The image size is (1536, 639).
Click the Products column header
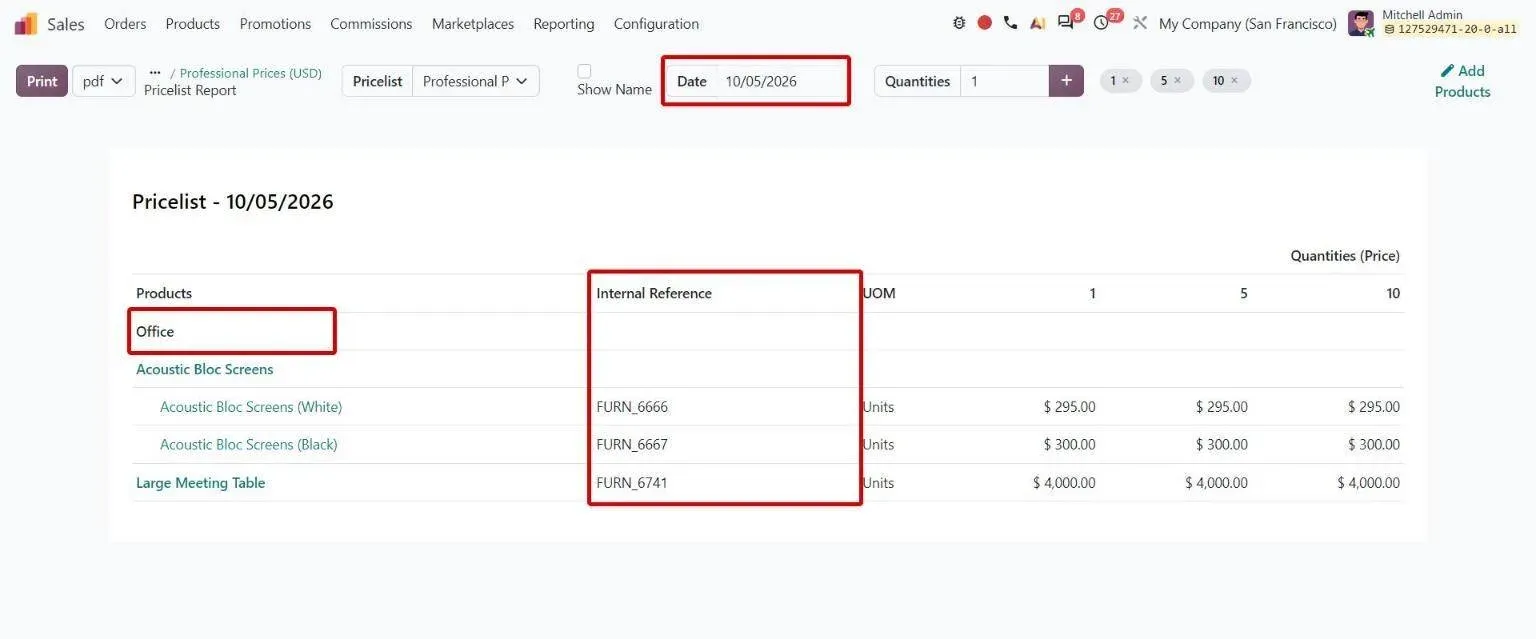164,293
